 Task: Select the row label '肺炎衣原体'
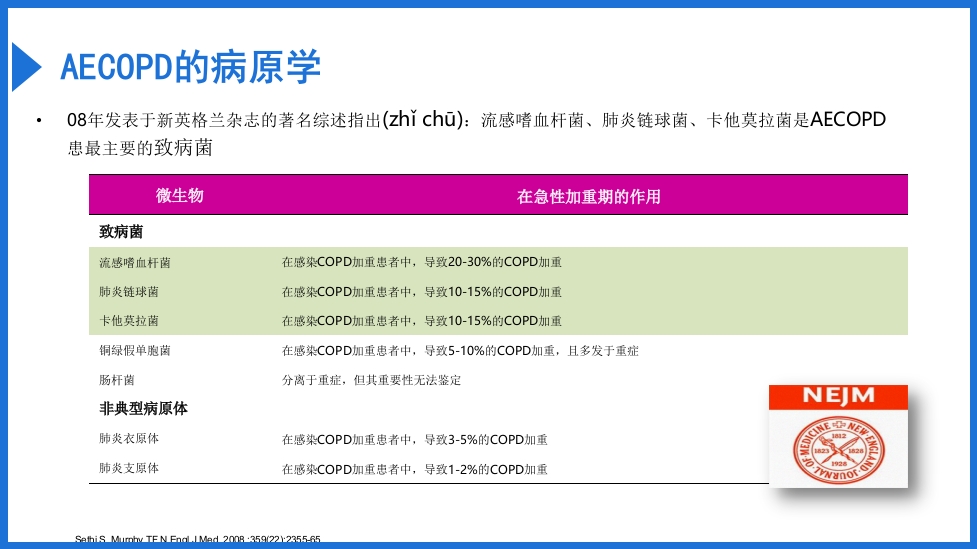129,439
